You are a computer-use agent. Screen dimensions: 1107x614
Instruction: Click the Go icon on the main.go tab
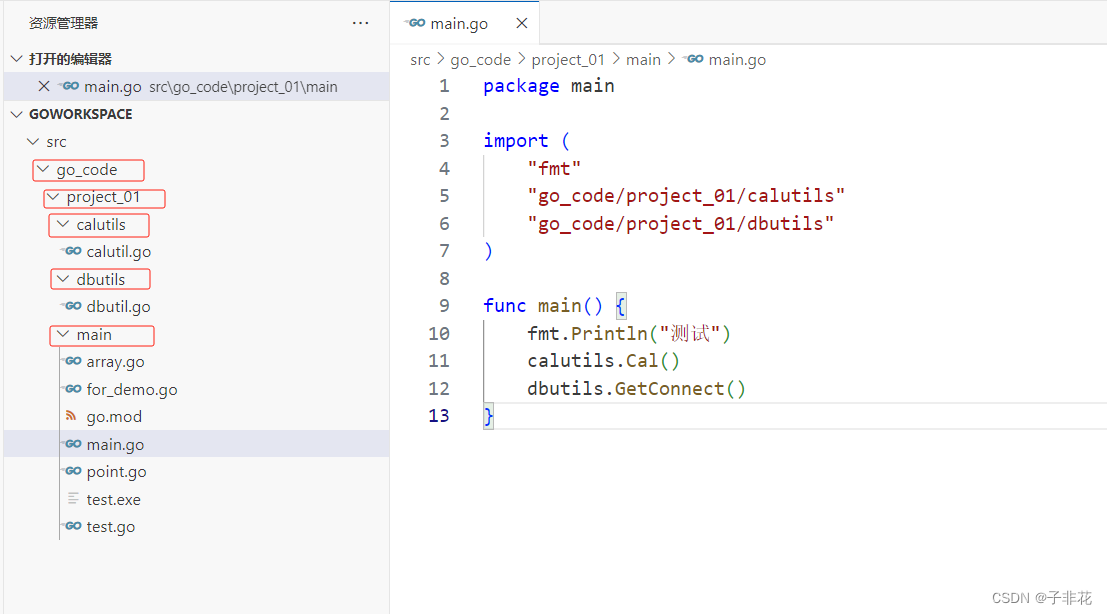click(x=415, y=23)
